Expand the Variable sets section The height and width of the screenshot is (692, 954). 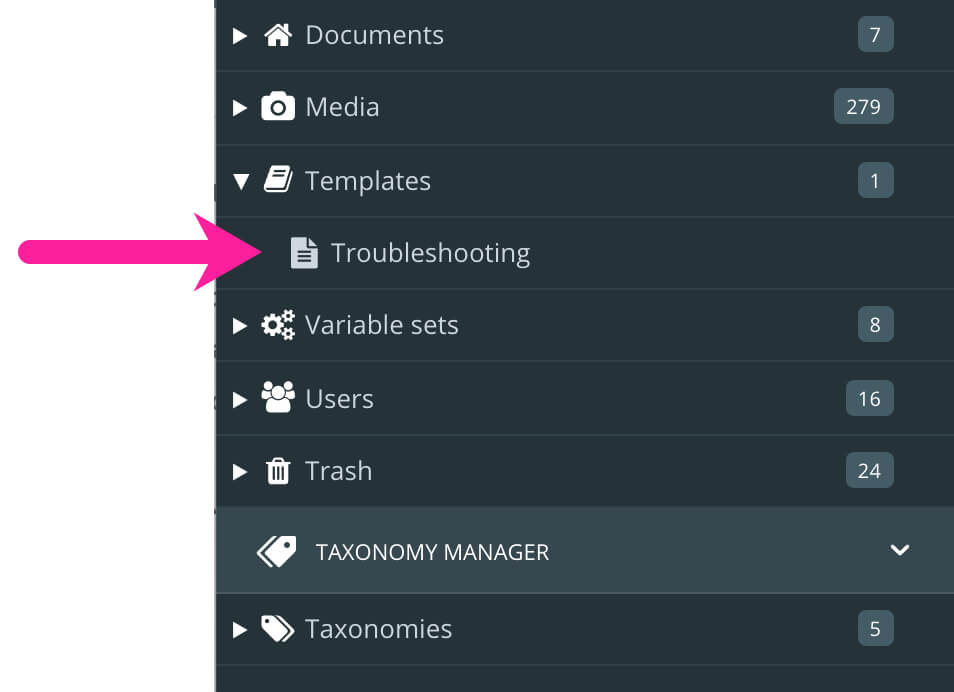coord(240,324)
